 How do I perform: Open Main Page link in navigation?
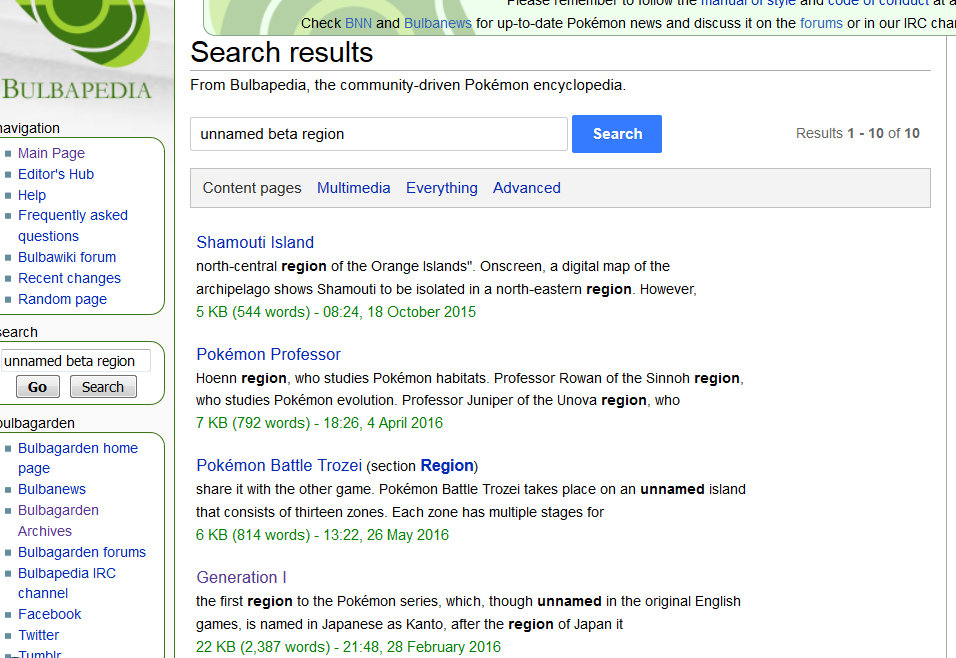[x=51, y=153]
